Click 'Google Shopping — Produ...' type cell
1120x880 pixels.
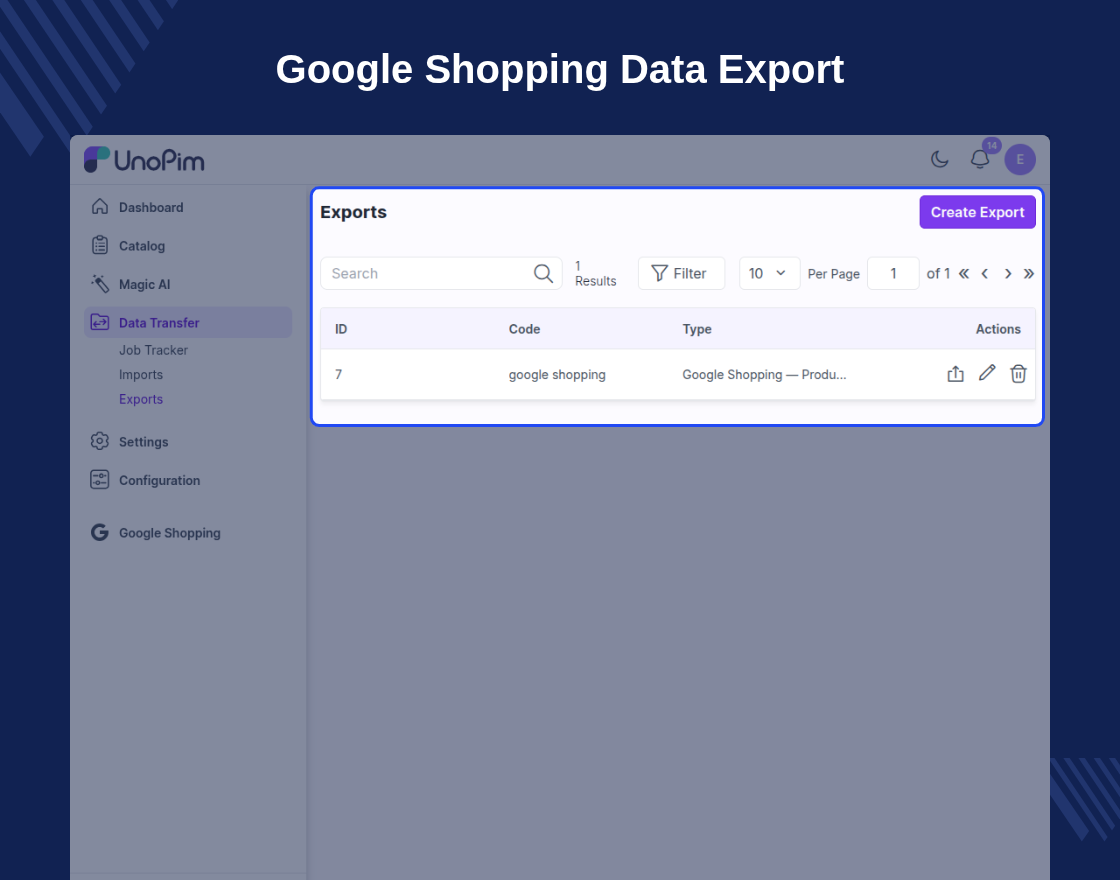click(764, 375)
